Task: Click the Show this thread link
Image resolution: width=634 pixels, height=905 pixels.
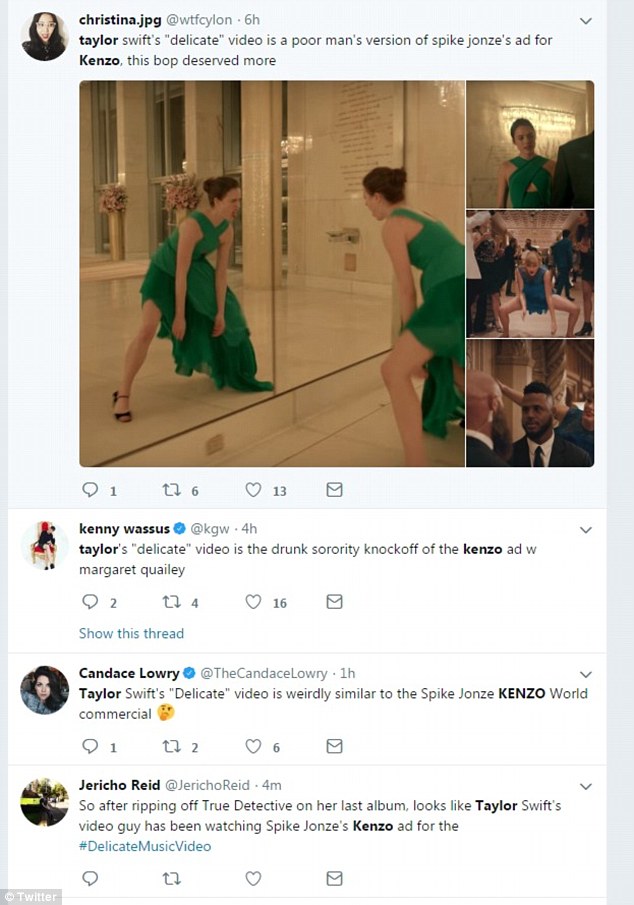Action: tap(131, 633)
